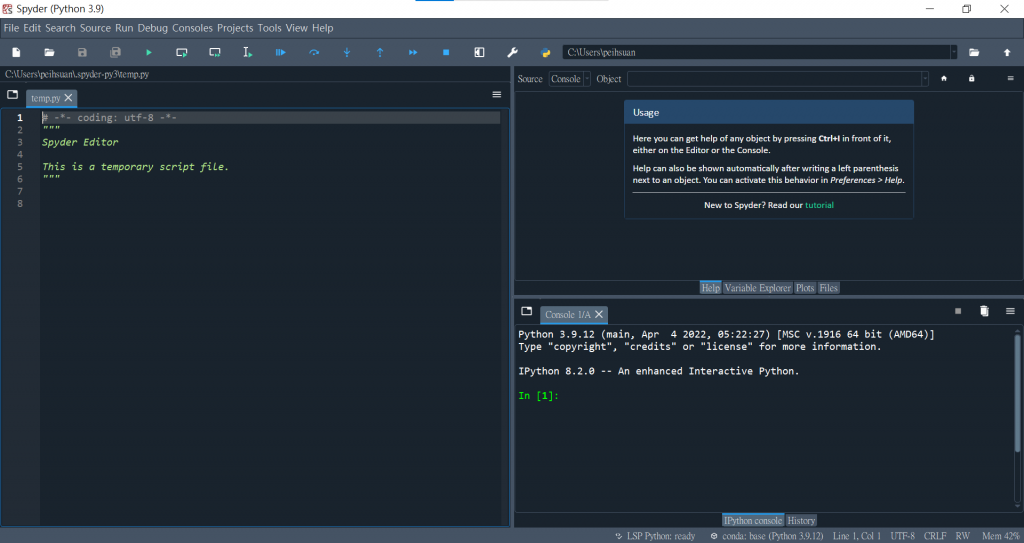Open Help pane options hamburger menu
The image size is (1024, 543).
click(1010, 78)
